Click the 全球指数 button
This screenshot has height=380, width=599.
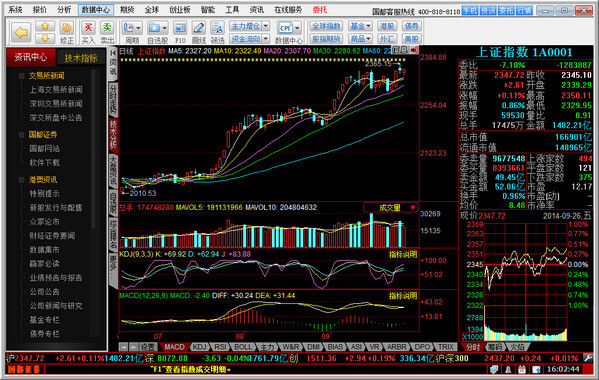[326, 26]
